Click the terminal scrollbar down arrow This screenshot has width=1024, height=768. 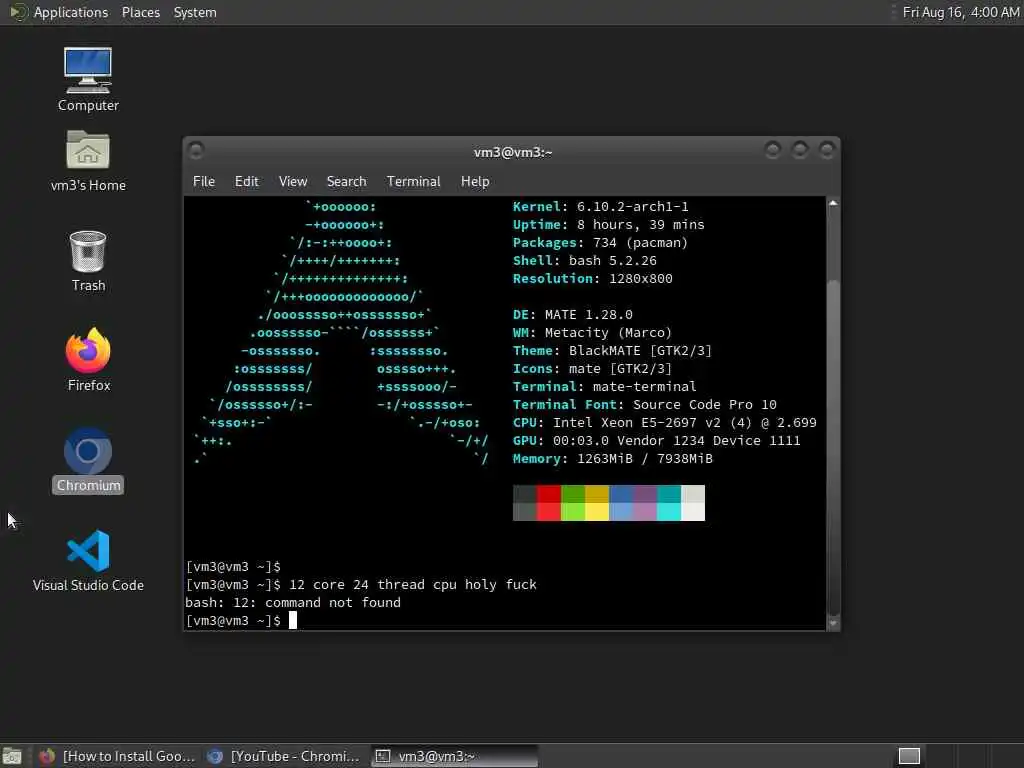point(833,623)
